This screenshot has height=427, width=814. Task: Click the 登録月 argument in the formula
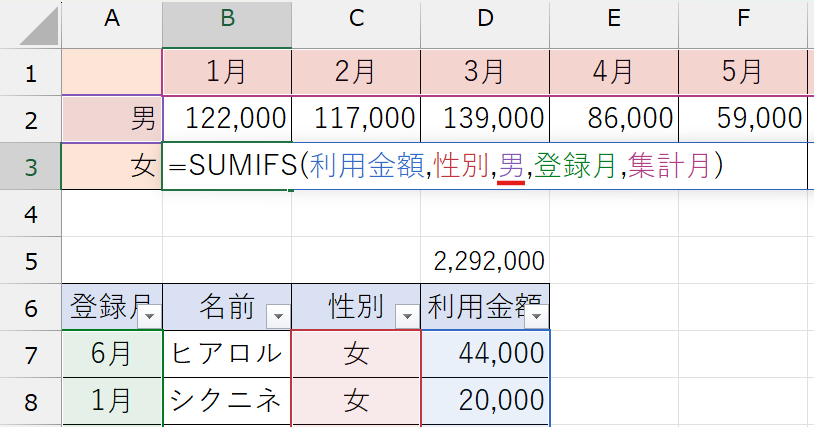pyautogui.click(x=575, y=166)
